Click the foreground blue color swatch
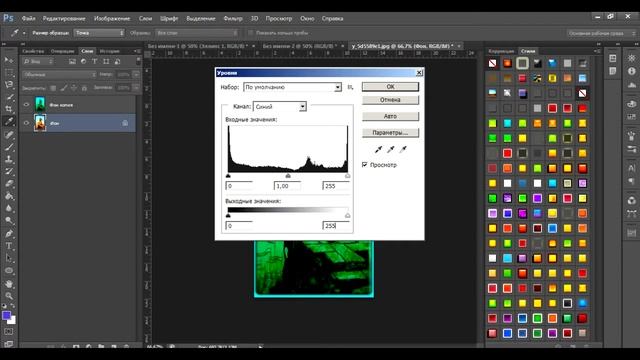 (6, 315)
